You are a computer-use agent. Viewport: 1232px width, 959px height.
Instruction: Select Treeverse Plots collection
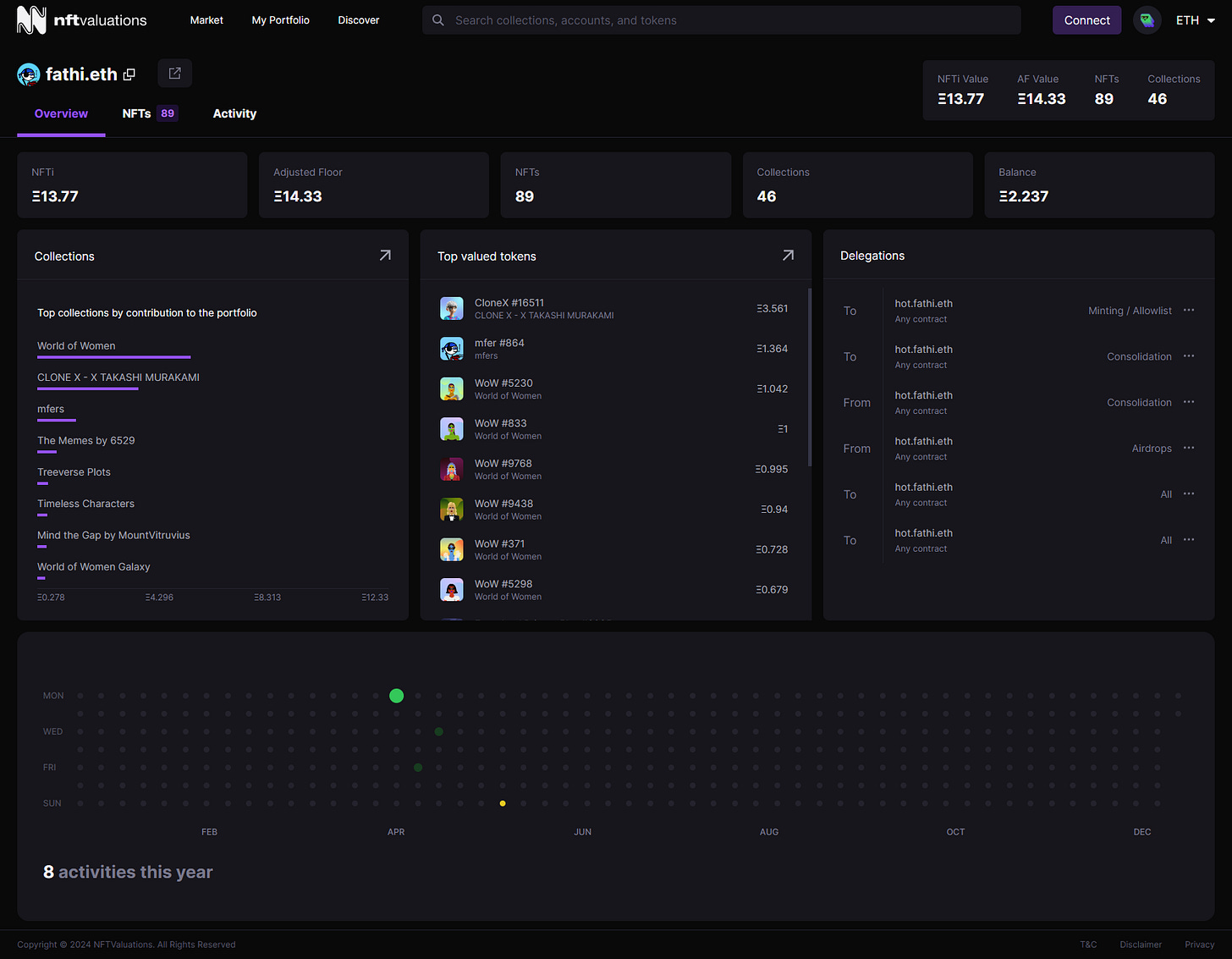74,472
